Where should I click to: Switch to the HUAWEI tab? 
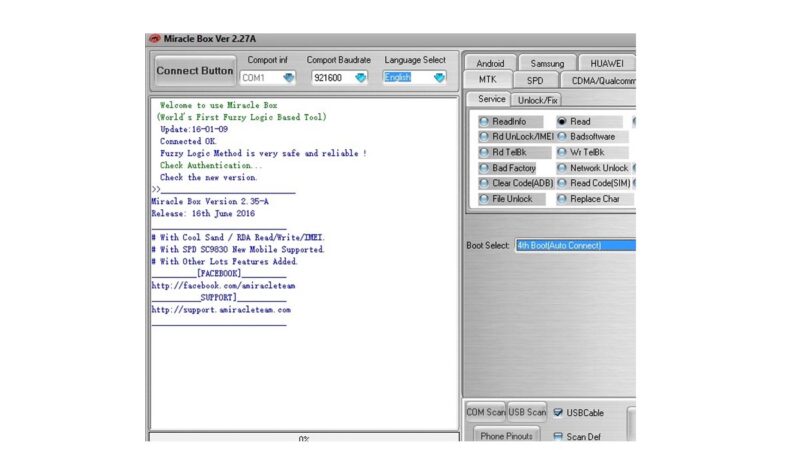coord(607,63)
